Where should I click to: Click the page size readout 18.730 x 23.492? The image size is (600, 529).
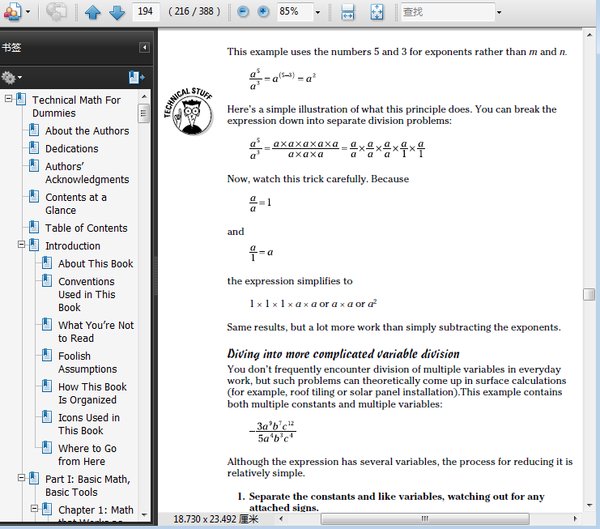click(216, 519)
